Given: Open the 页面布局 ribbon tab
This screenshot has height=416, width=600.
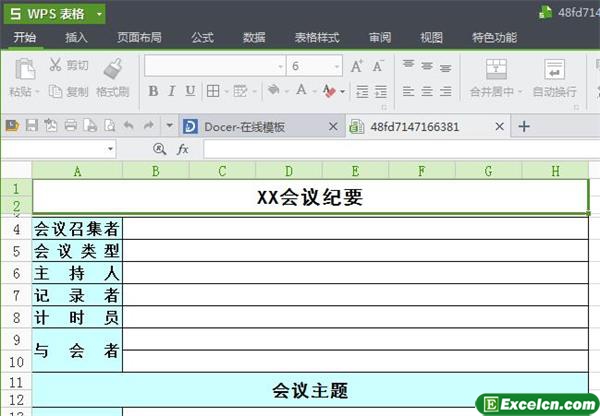Looking at the screenshot, I should pos(139,38).
